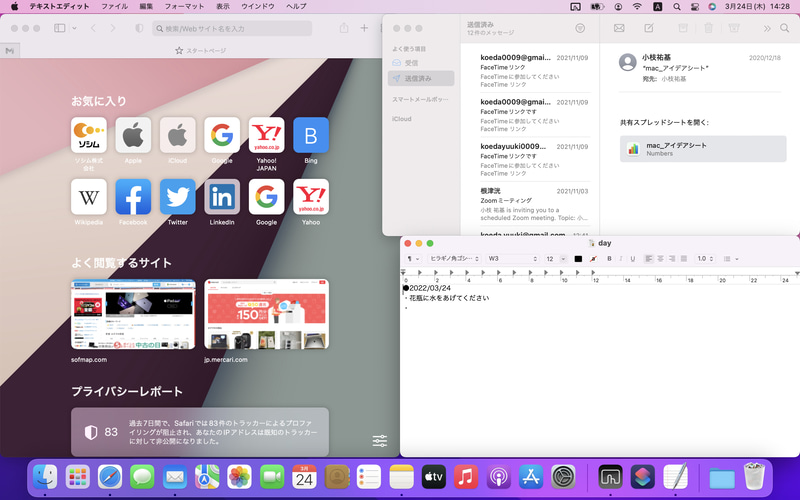Open text color black swatch
Viewport: 800px width, 500px height.
(578, 259)
